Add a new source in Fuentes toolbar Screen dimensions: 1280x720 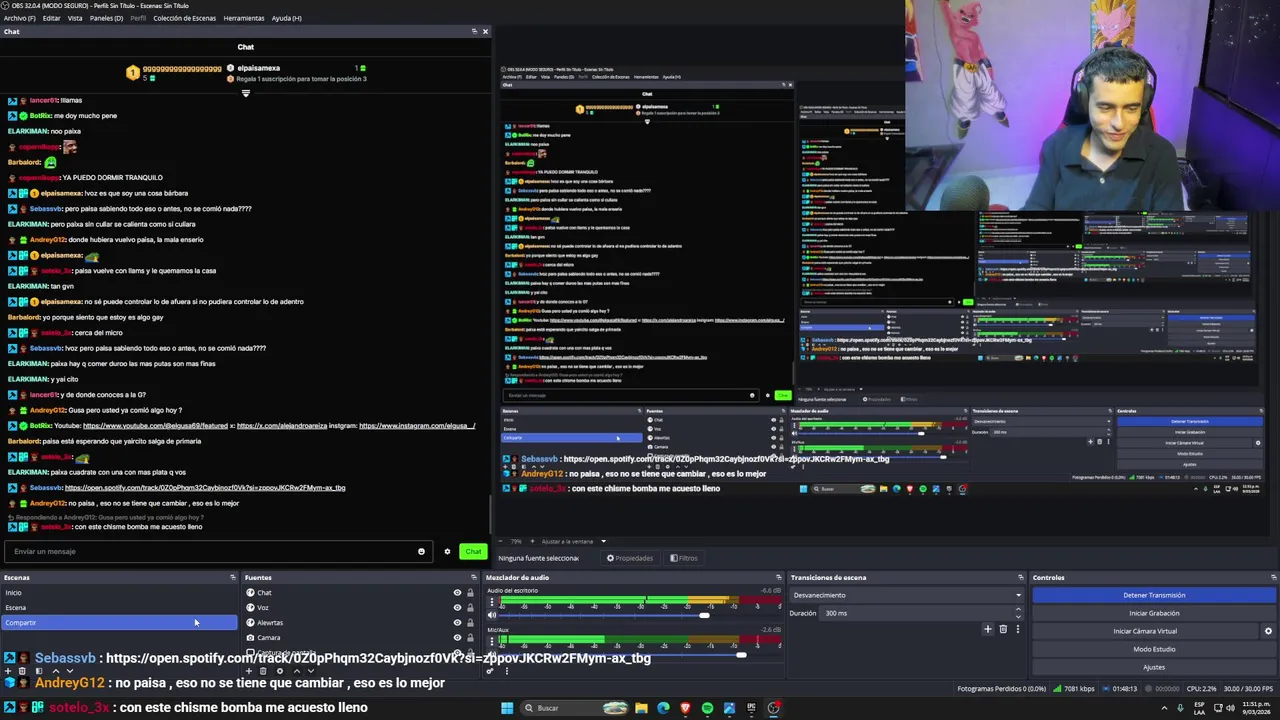249,670
